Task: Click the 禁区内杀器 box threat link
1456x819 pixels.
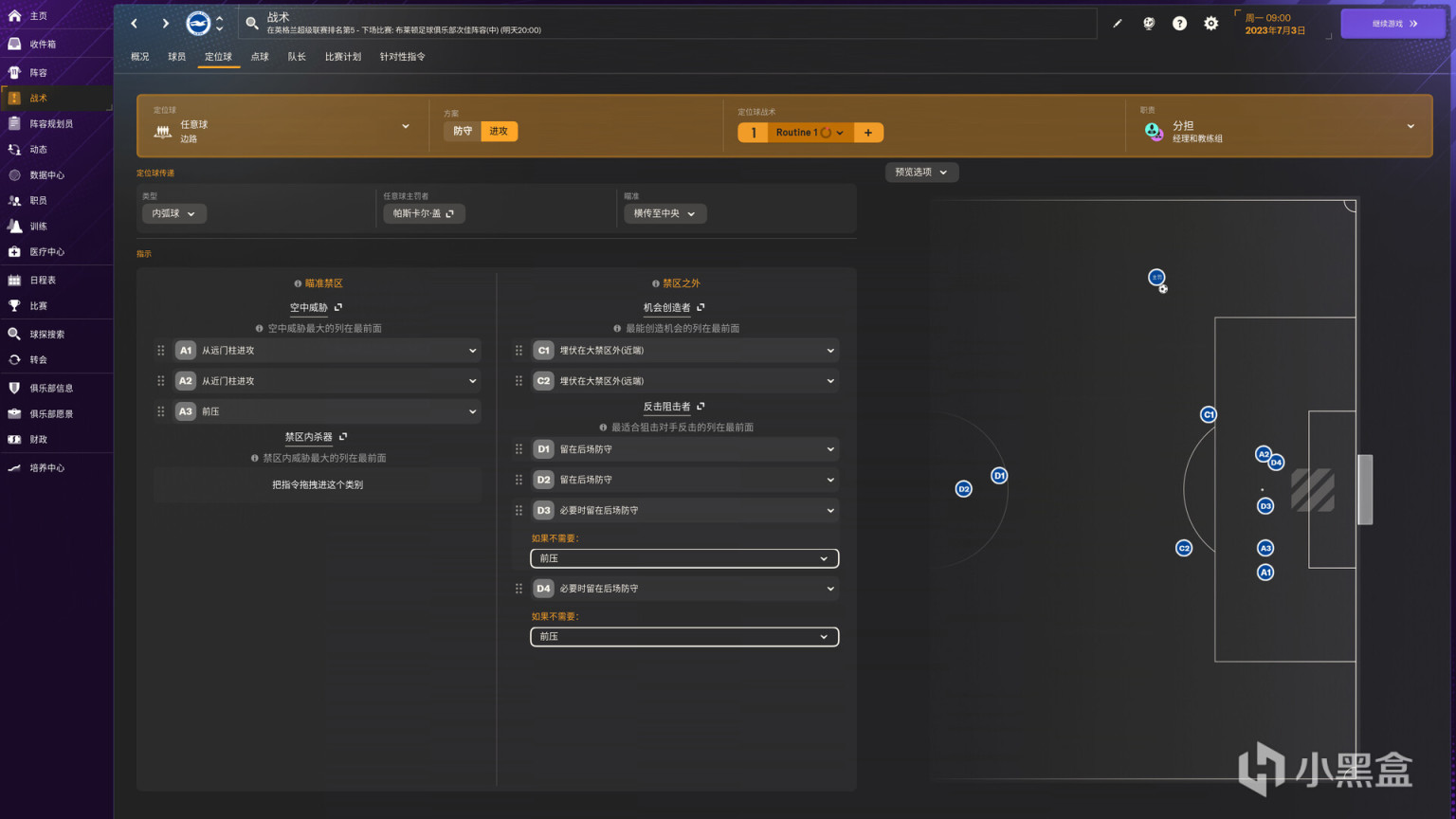Action: [x=316, y=437]
